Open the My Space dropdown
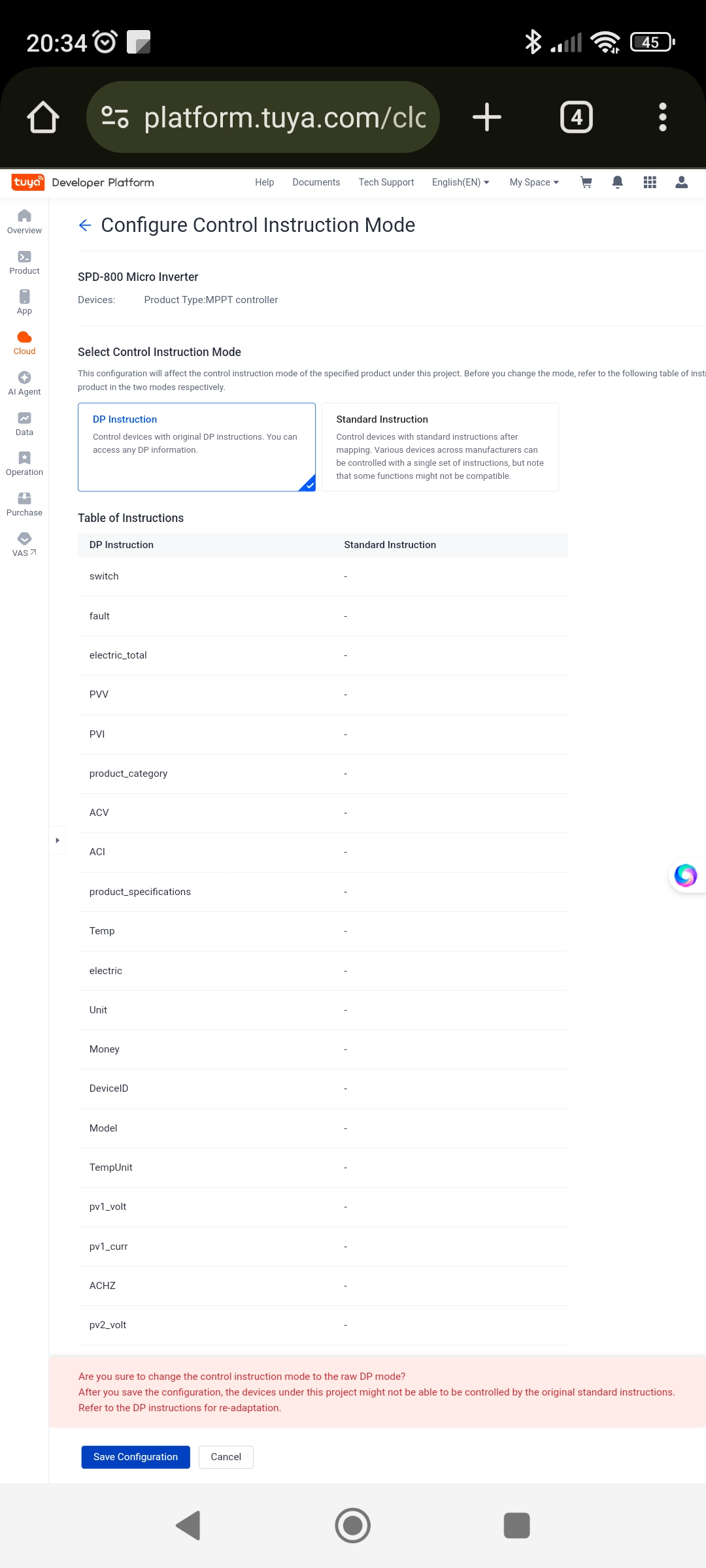Viewport: 706px width, 1568px height. (x=534, y=182)
